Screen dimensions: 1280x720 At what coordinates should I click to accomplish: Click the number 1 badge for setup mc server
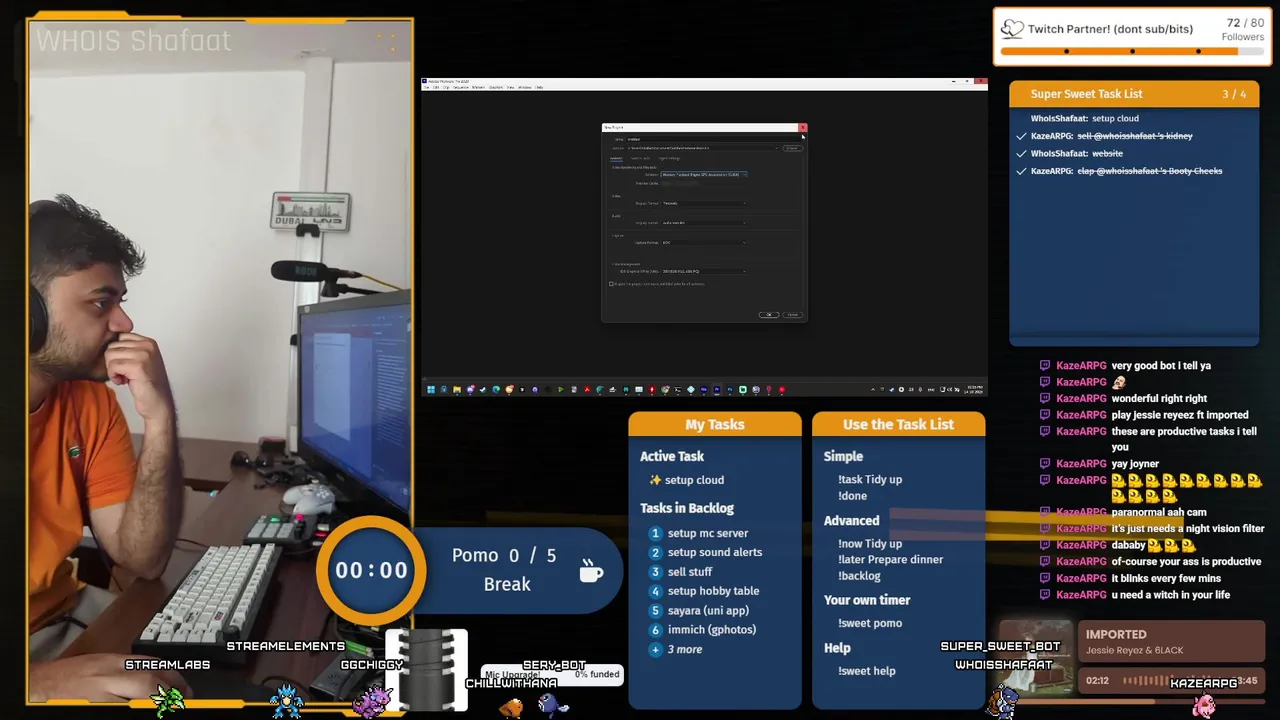coord(655,533)
